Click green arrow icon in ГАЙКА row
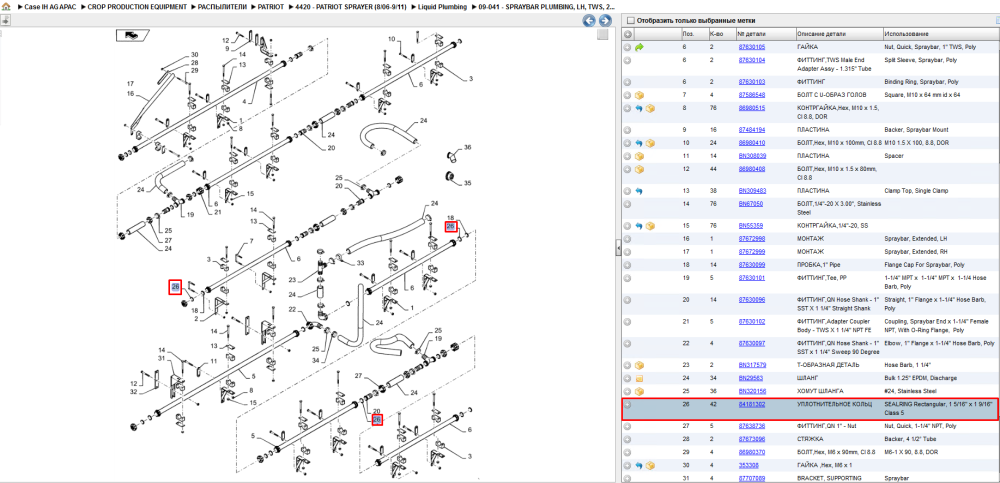Image resolution: width=1000 pixels, height=483 pixels. pos(640,47)
